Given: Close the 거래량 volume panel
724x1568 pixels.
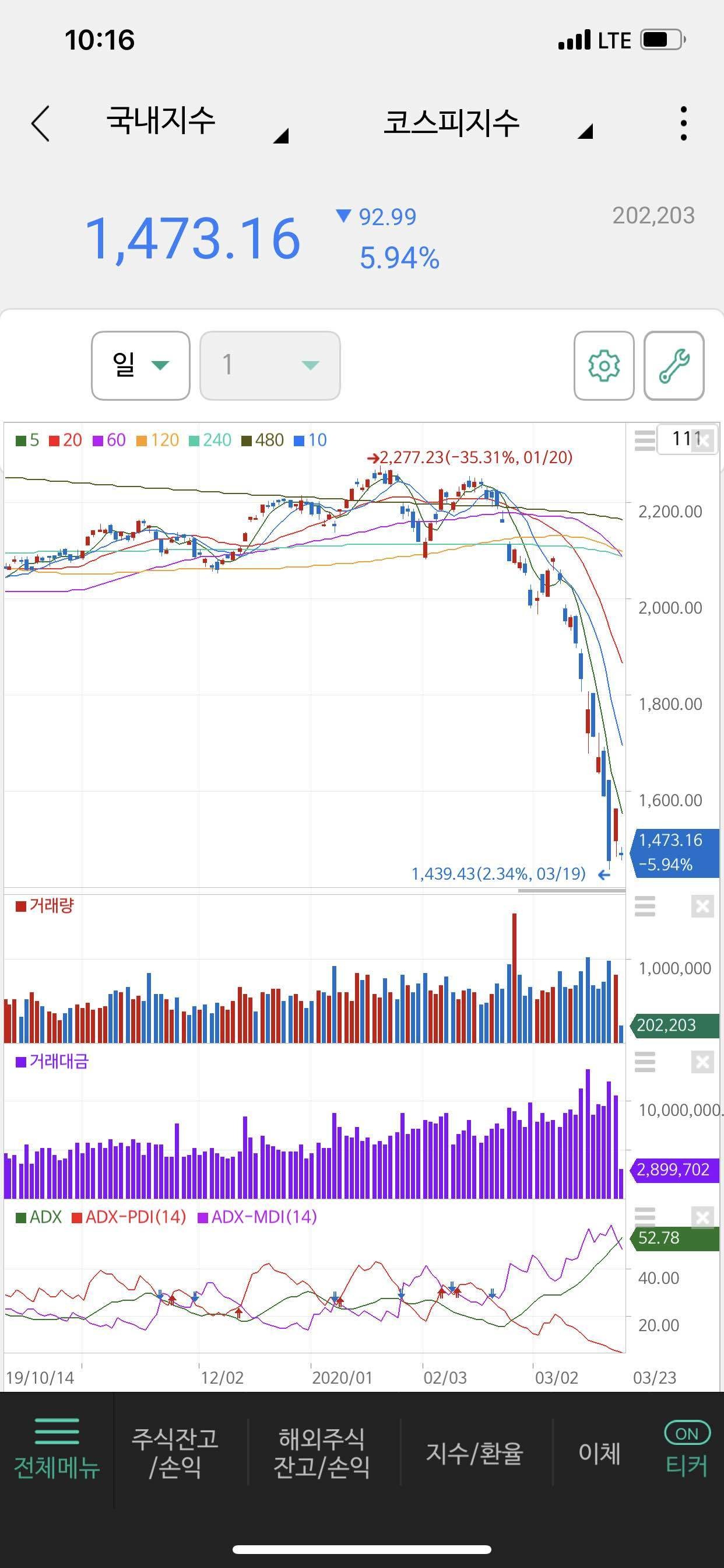Looking at the screenshot, I should click(702, 907).
